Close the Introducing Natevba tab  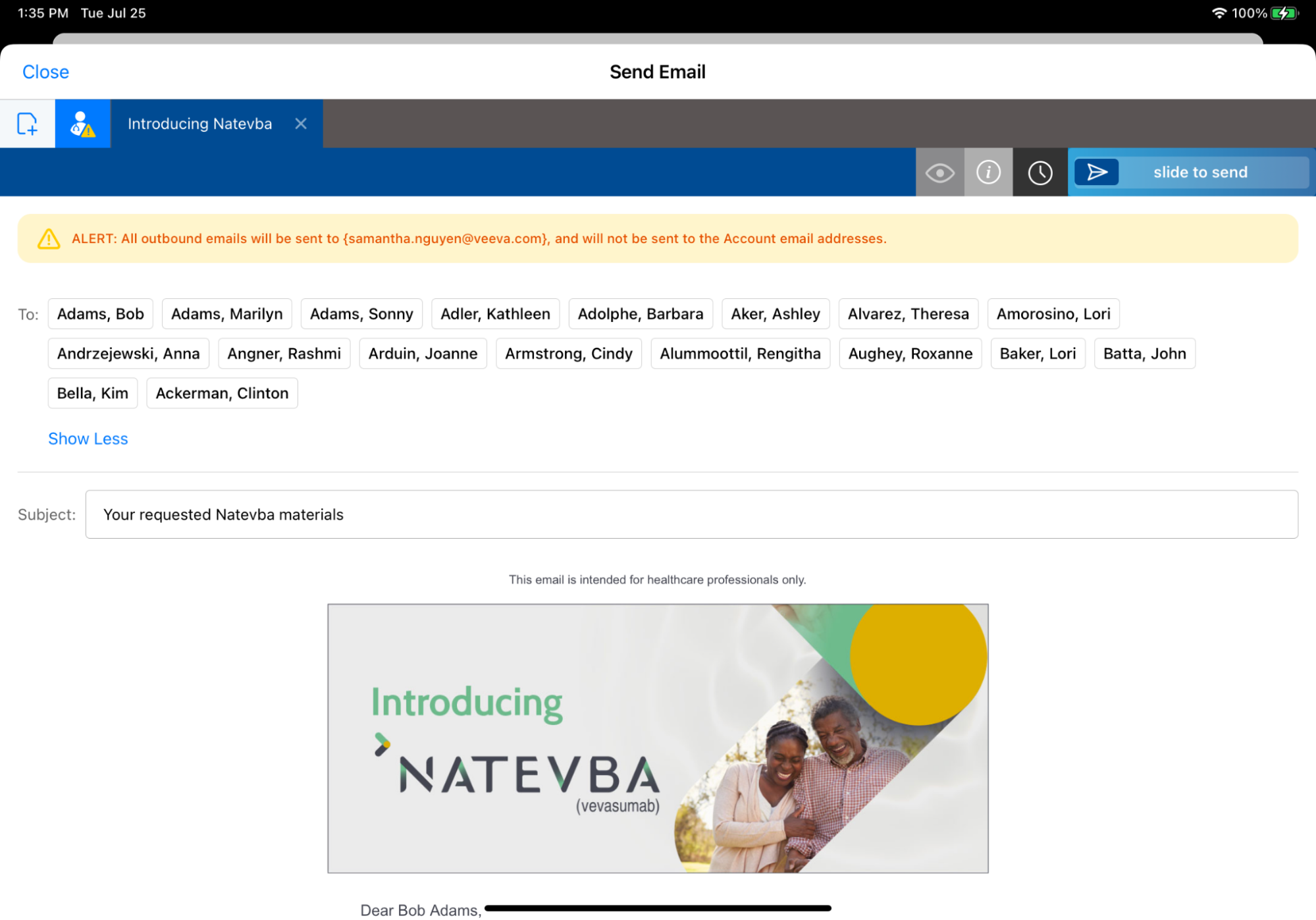tap(301, 124)
